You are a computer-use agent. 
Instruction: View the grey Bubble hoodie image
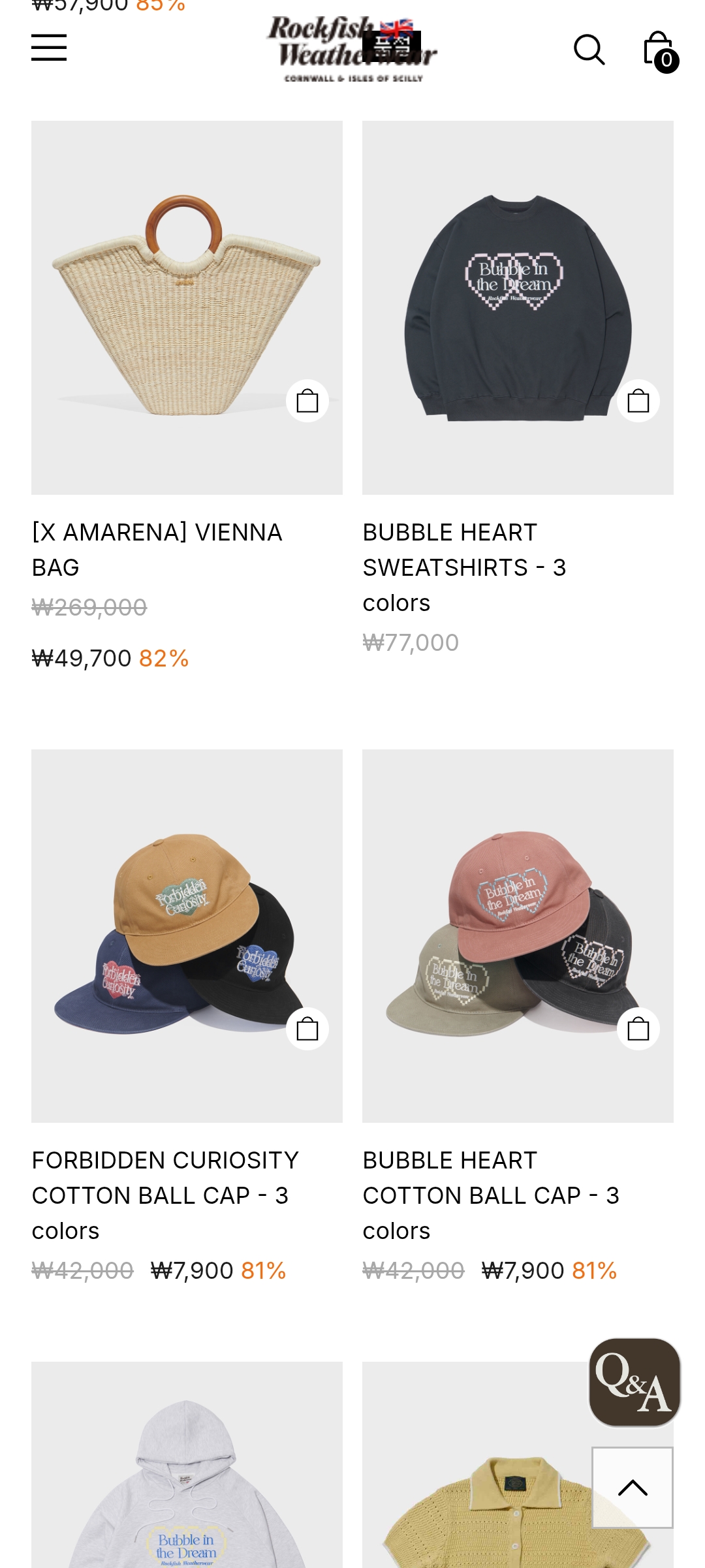click(187, 1465)
